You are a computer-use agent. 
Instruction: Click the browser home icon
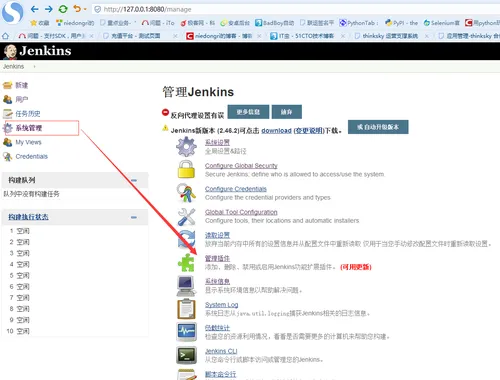click(5, 36)
